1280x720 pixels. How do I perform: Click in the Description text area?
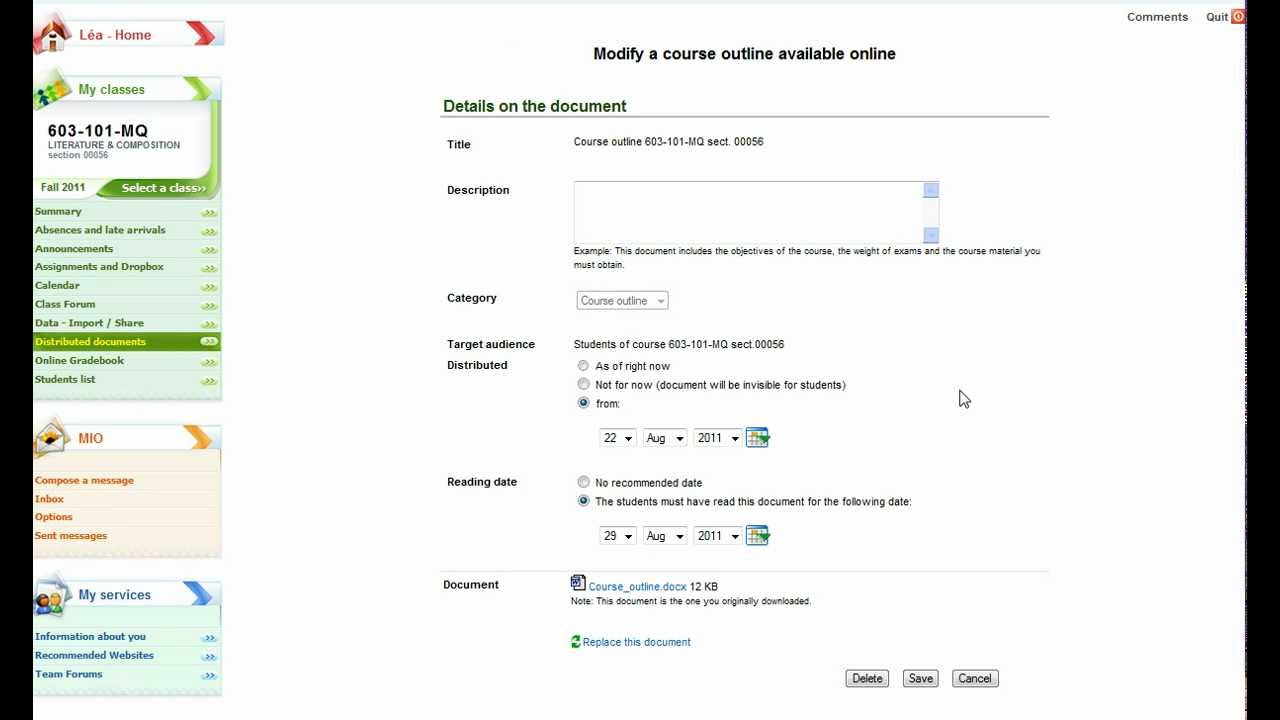[x=748, y=212]
